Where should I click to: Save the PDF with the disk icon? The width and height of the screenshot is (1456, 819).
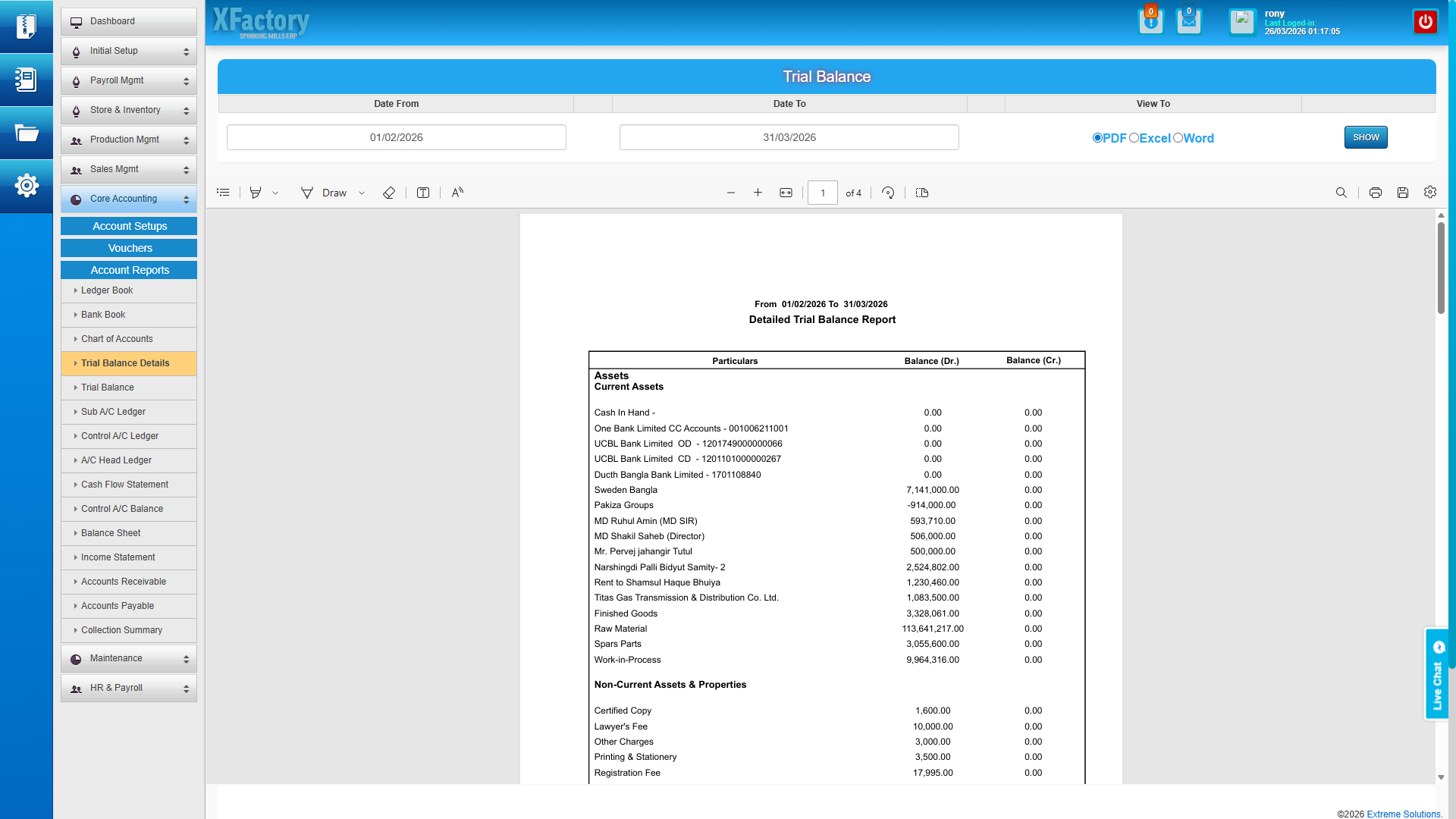[x=1402, y=193]
